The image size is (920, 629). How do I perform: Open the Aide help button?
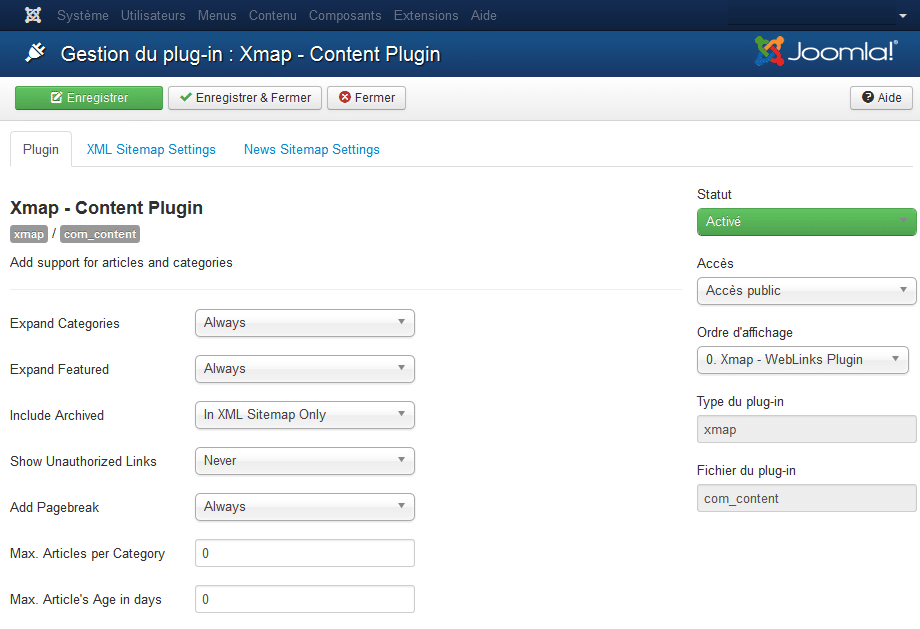[x=881, y=98]
